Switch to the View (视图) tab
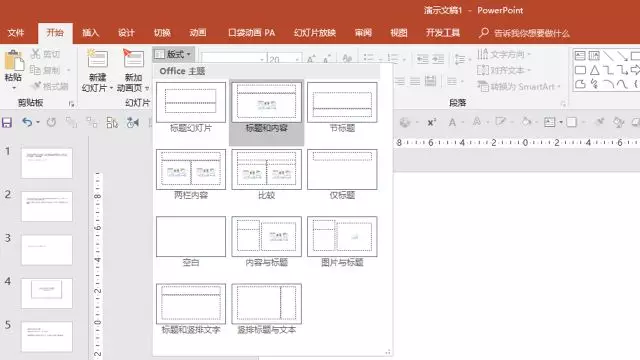This screenshot has width=640, height=360. (399, 33)
